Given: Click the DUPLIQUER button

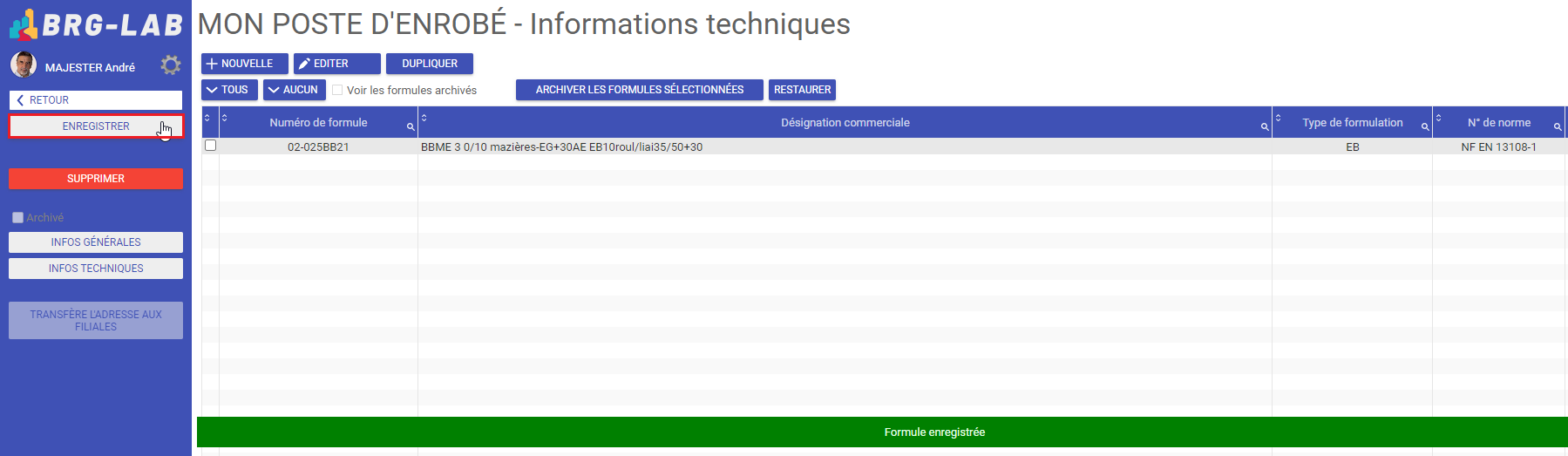Looking at the screenshot, I should click(430, 64).
